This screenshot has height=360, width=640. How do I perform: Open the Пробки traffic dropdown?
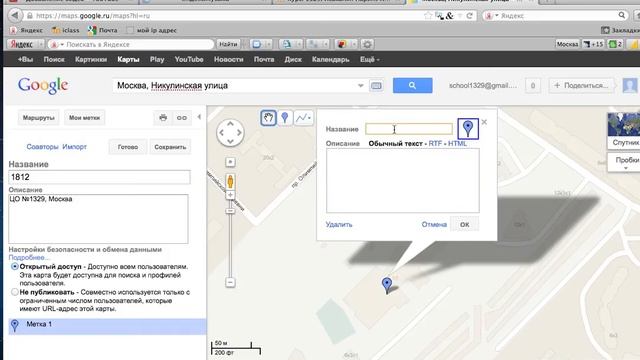click(x=624, y=162)
